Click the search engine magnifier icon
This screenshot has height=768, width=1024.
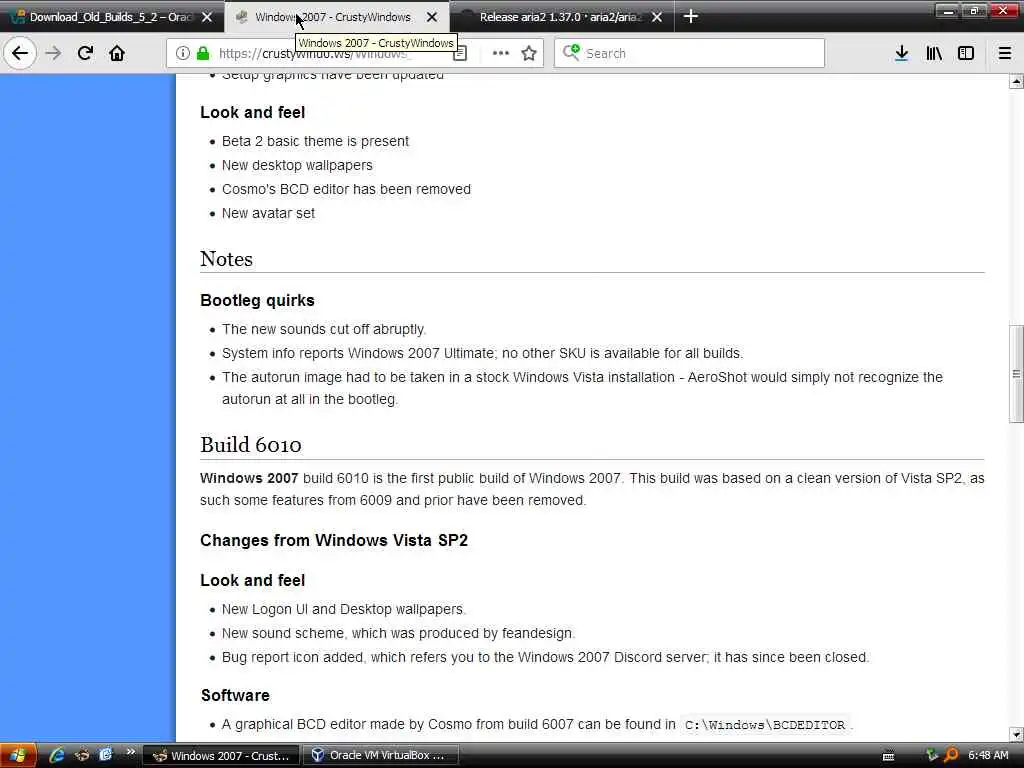click(571, 52)
